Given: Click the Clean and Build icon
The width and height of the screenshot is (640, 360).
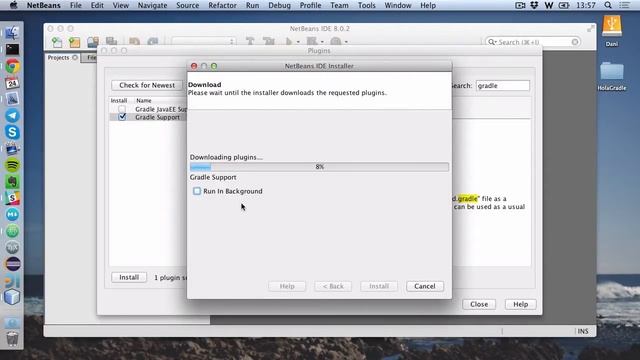Looking at the screenshot, I should pyautogui.click(x=269, y=42).
